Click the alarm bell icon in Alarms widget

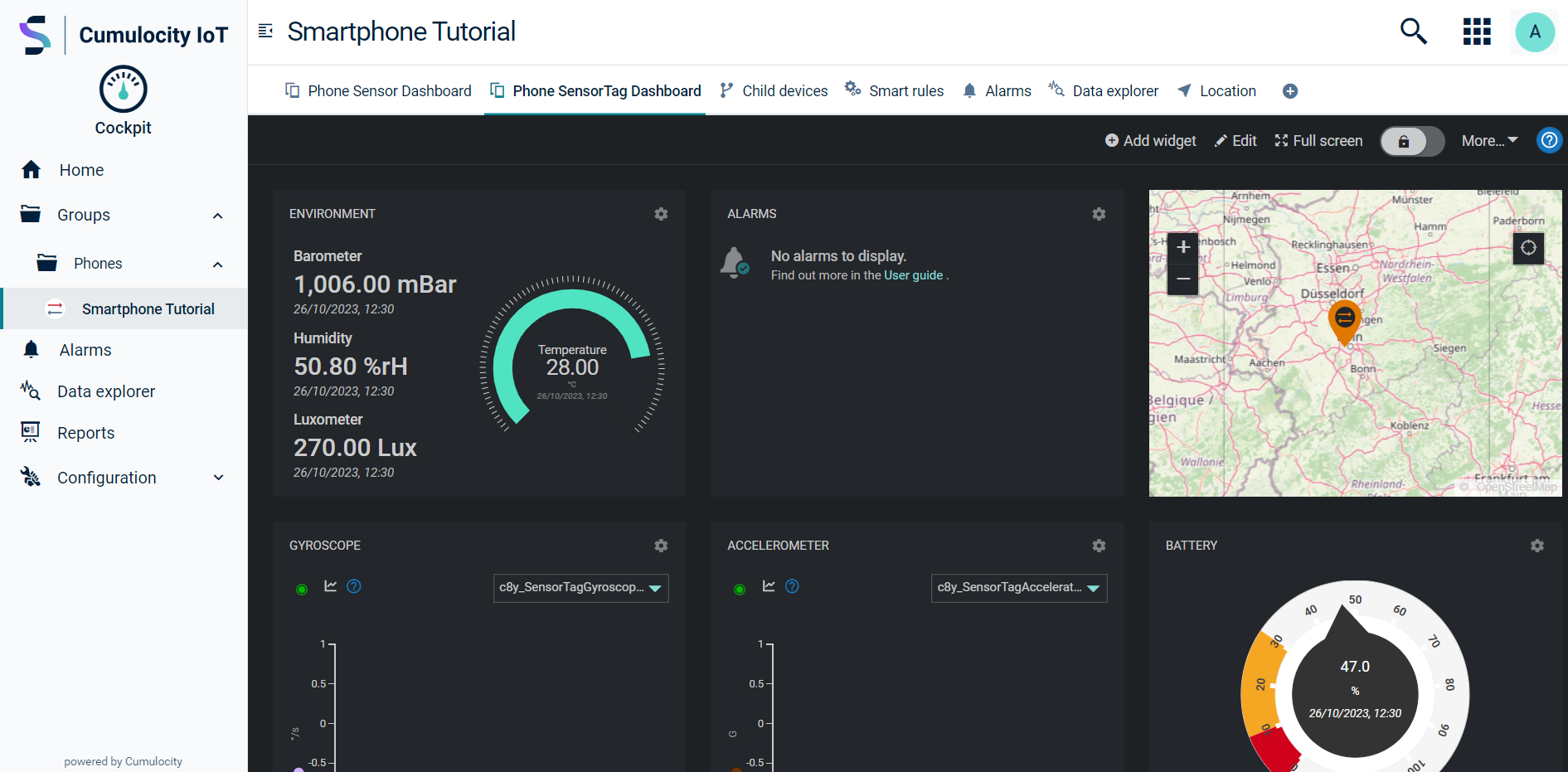(x=735, y=263)
